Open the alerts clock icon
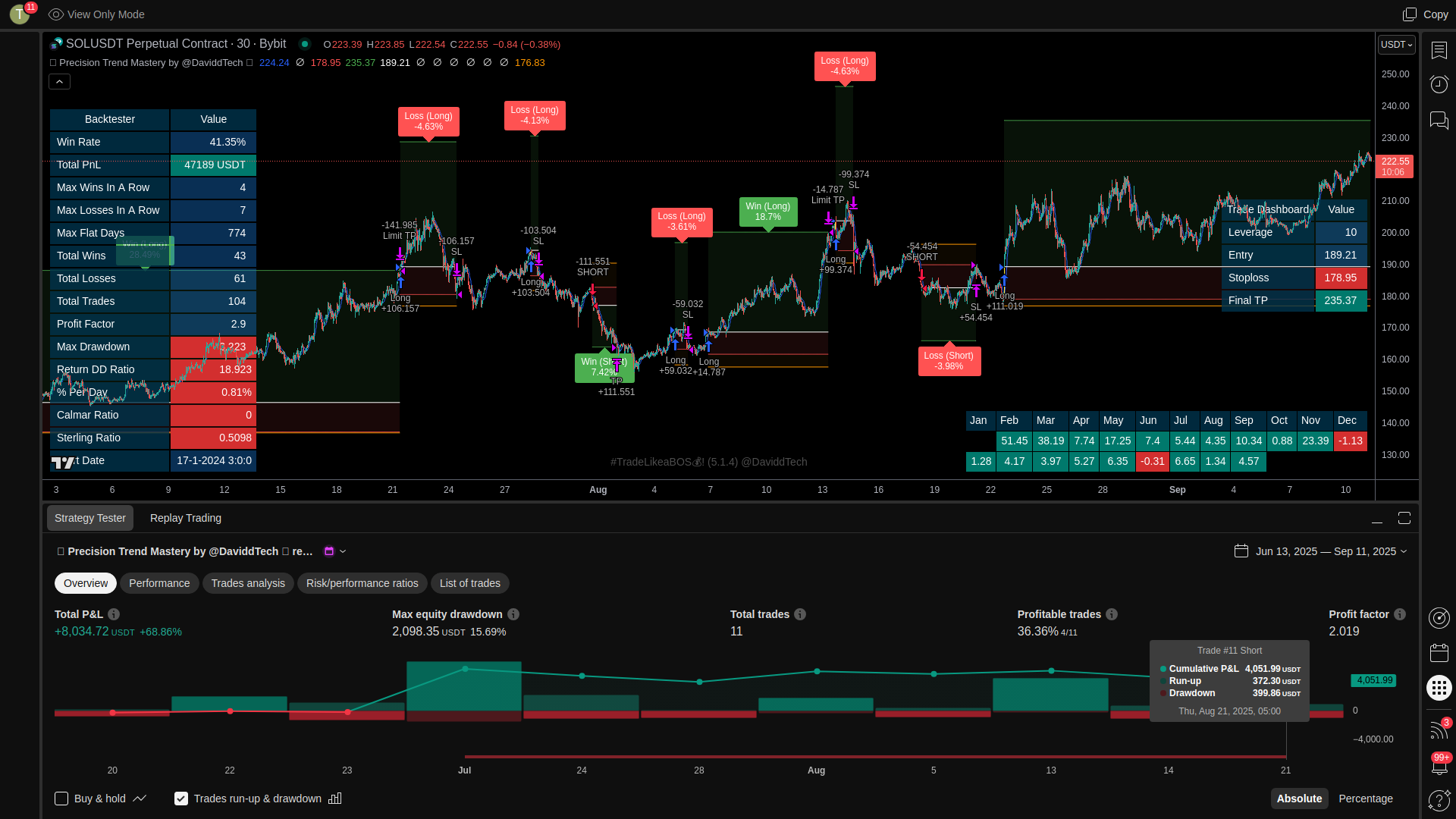 pos(1439,84)
